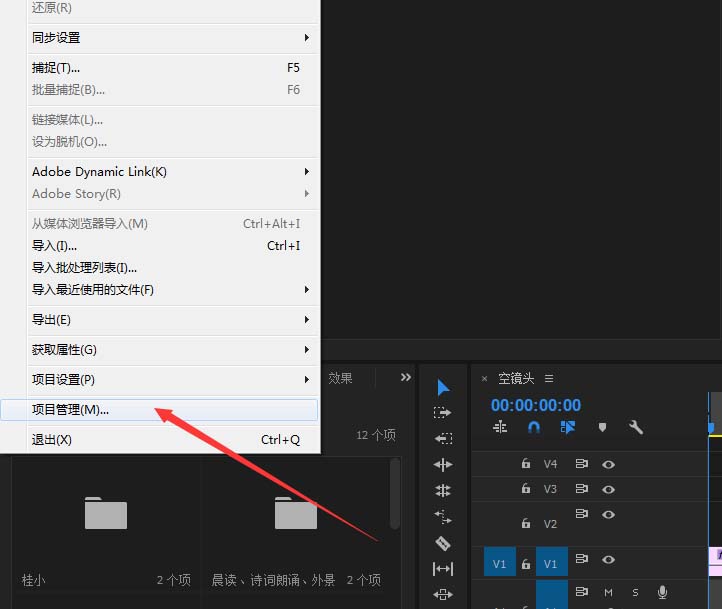722x609 pixels.
Task: Toggle lock on track V1
Action: [x=525, y=564]
